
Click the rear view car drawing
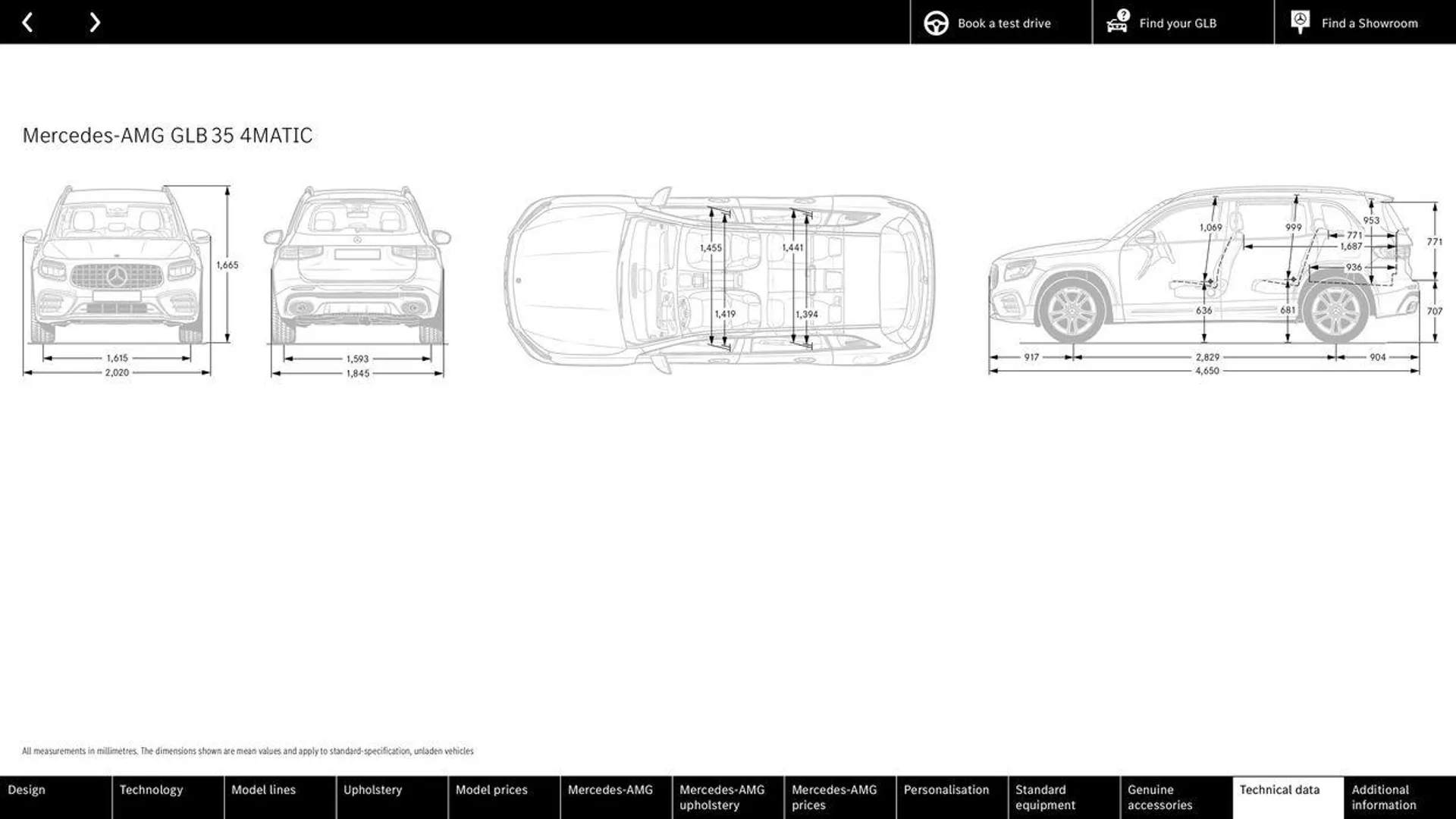tap(357, 265)
